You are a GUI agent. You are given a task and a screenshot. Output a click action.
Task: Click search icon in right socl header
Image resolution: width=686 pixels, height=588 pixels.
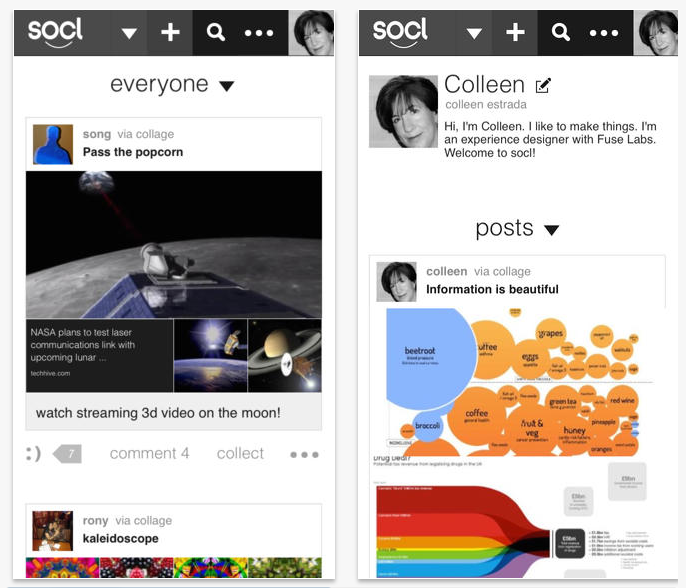click(560, 32)
